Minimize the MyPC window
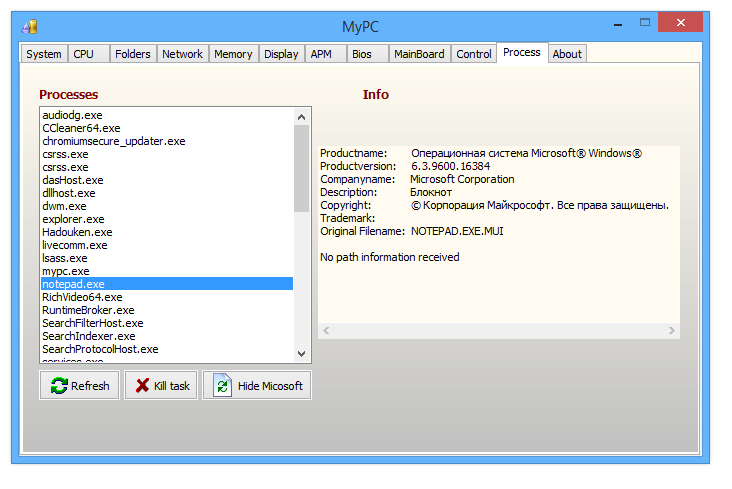Screen dimensions: 732x489 click(618, 23)
